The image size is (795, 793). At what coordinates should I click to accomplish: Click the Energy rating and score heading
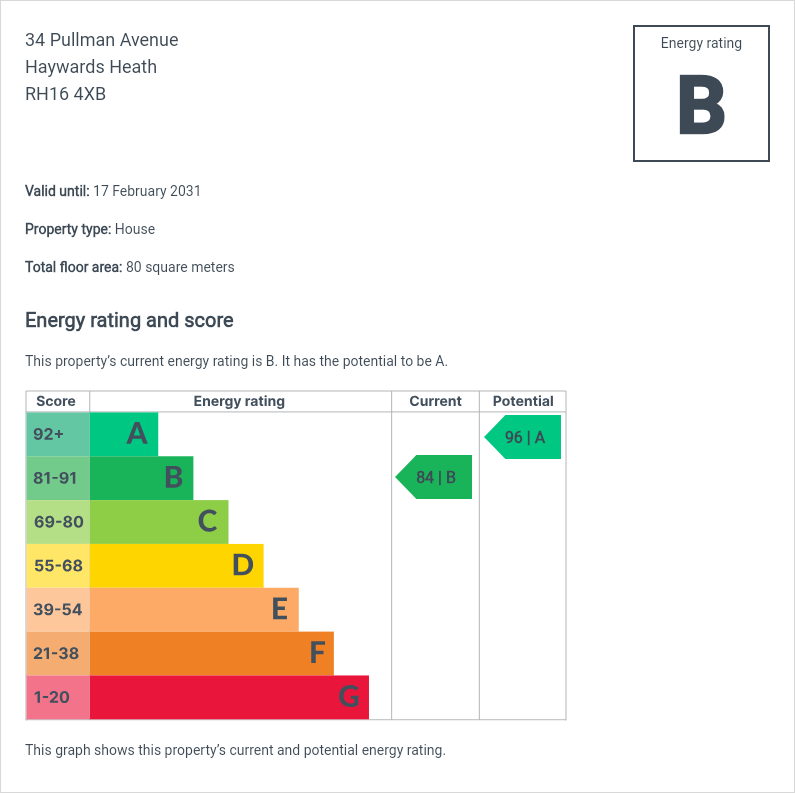tap(129, 320)
